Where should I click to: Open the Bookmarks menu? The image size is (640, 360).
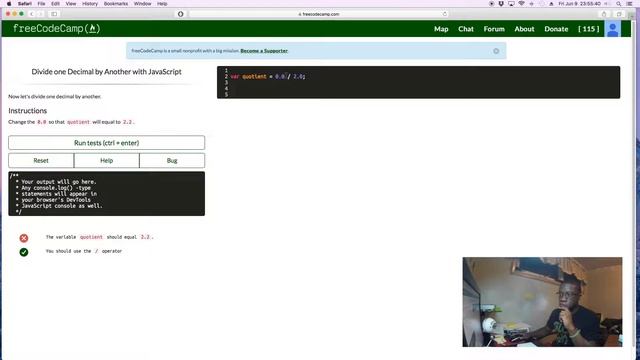pos(116,4)
